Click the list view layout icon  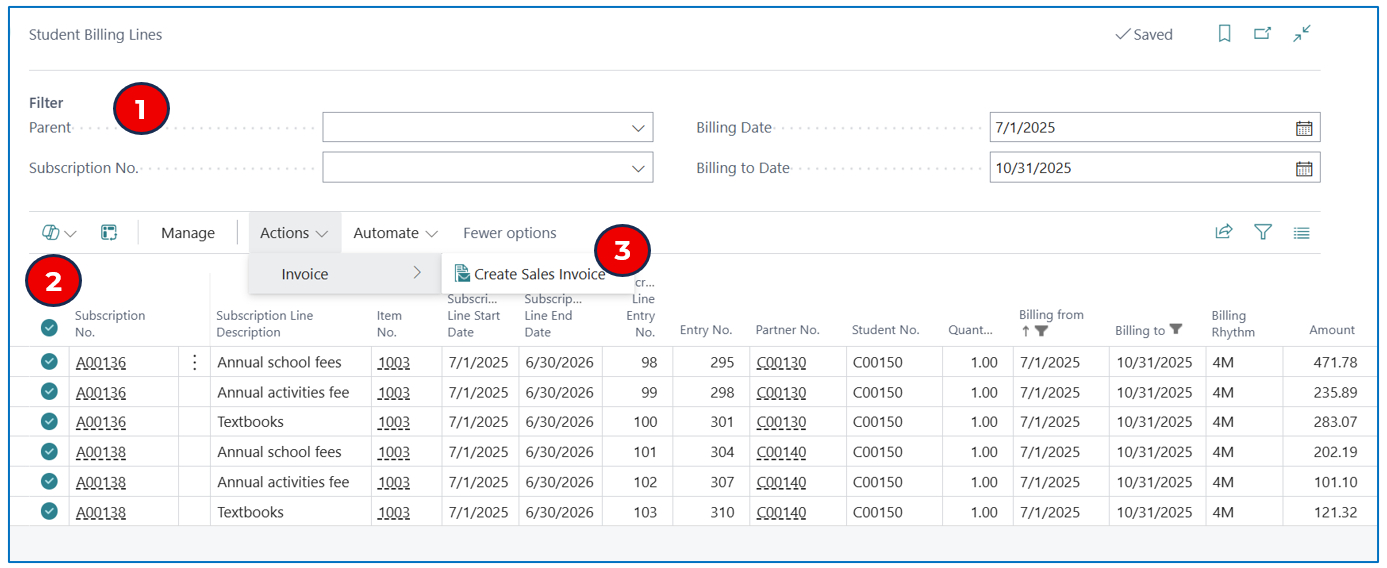click(x=1301, y=233)
